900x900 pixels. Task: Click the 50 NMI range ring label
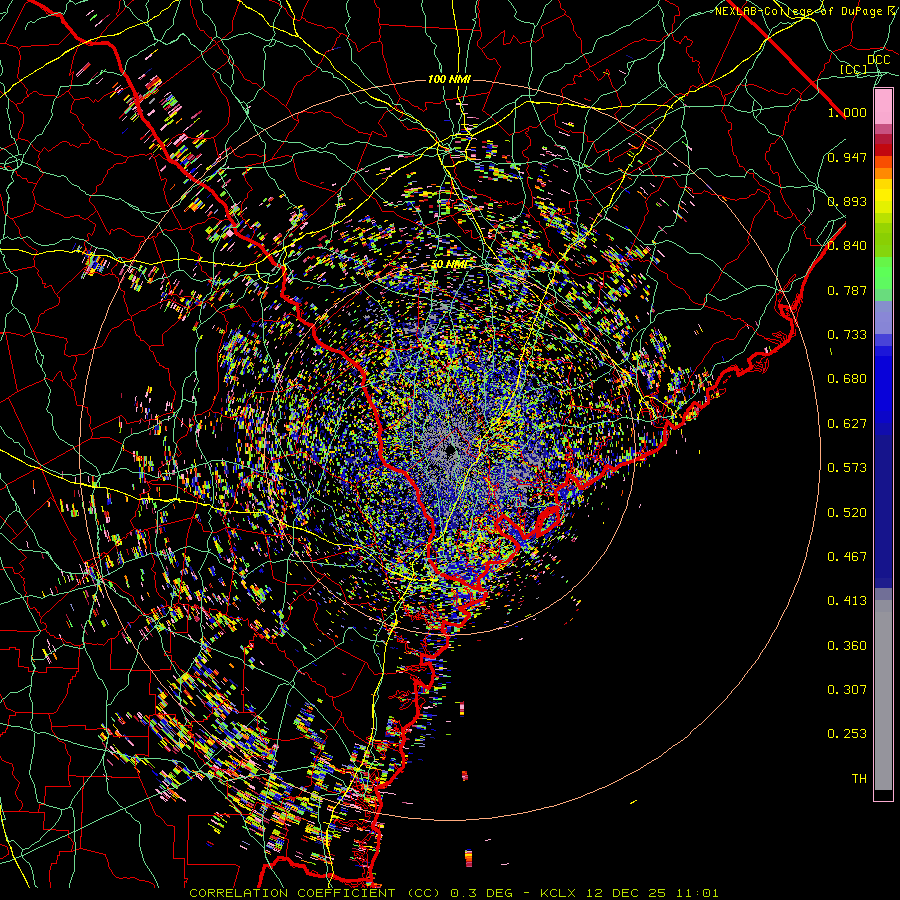(449, 264)
